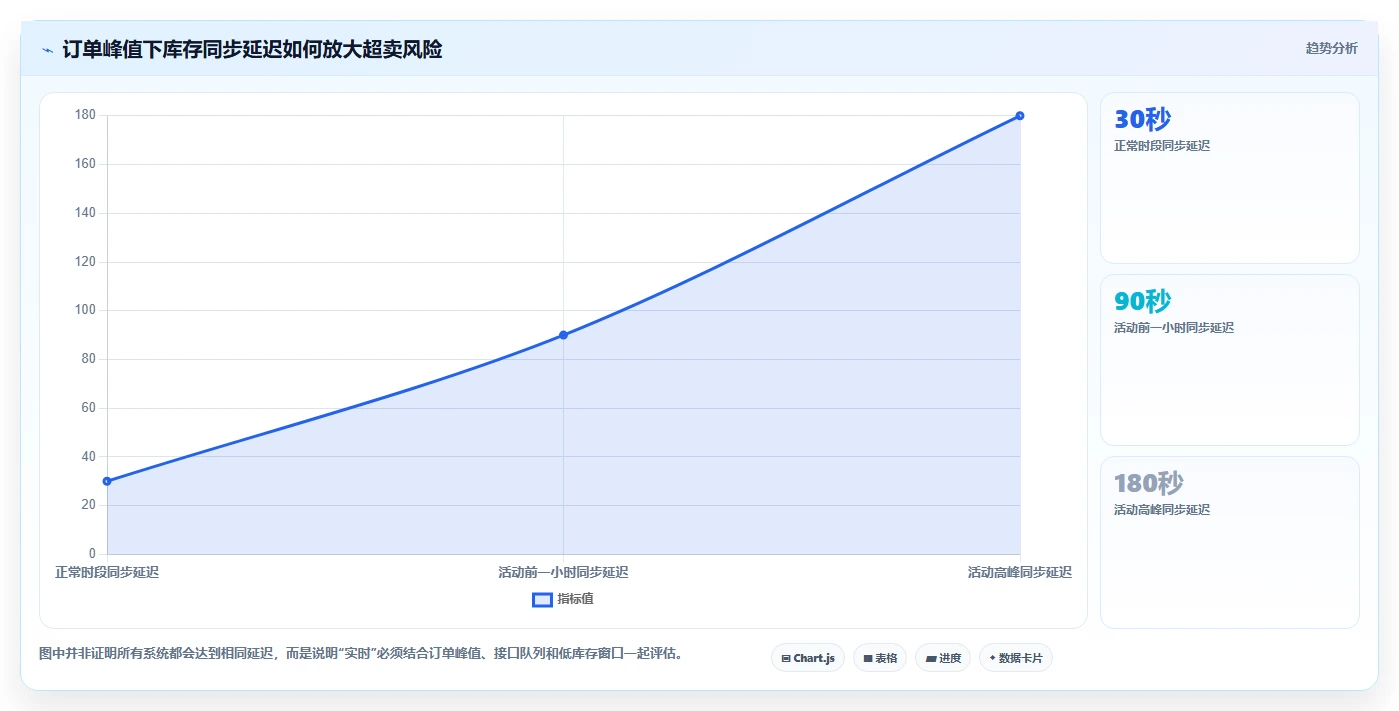The height and width of the screenshot is (711, 1399).
Task: Click x-axis label 活动高峰同步延迟
Action: click(1020, 572)
